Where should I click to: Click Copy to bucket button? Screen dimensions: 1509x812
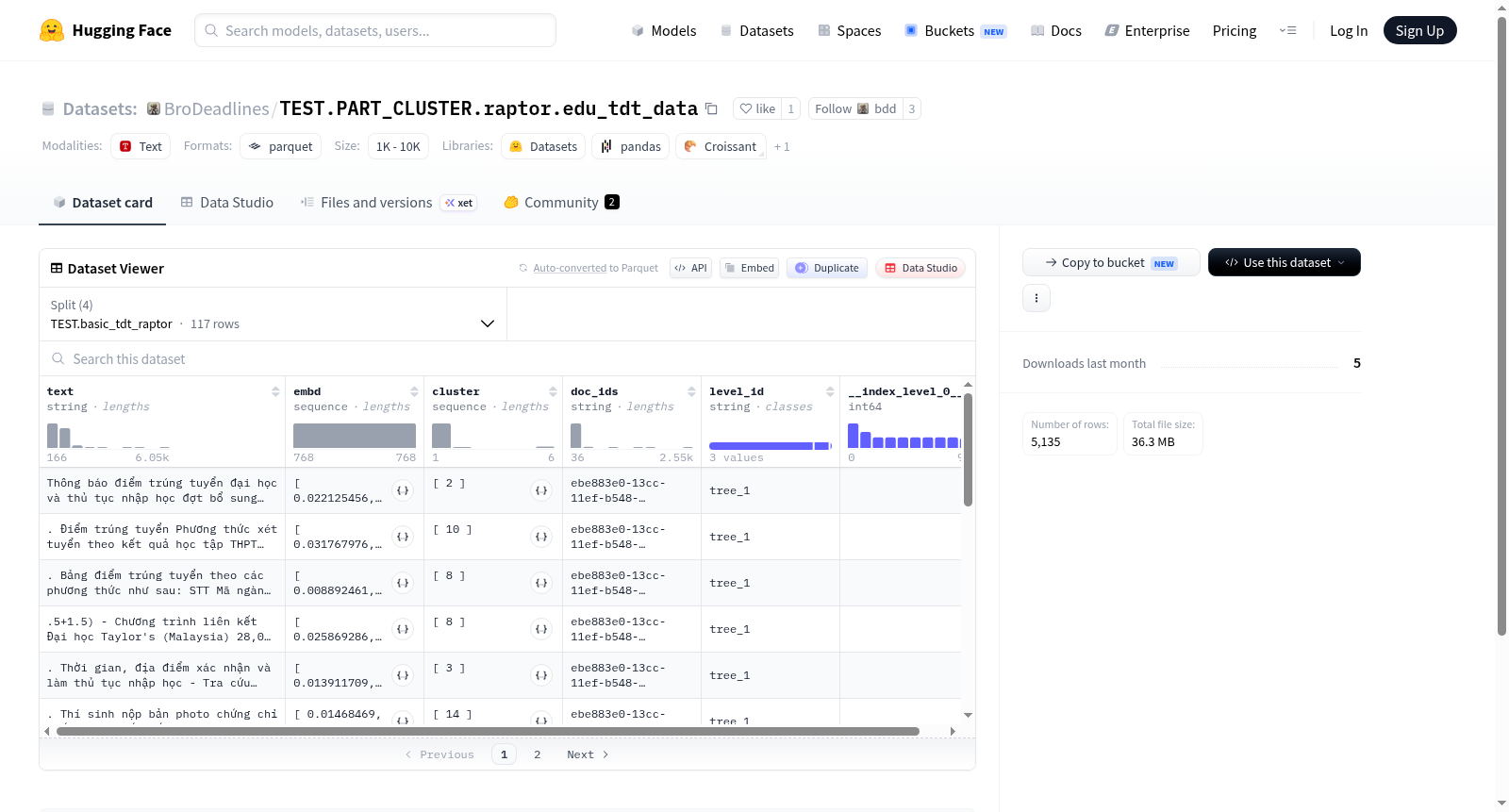(1111, 262)
